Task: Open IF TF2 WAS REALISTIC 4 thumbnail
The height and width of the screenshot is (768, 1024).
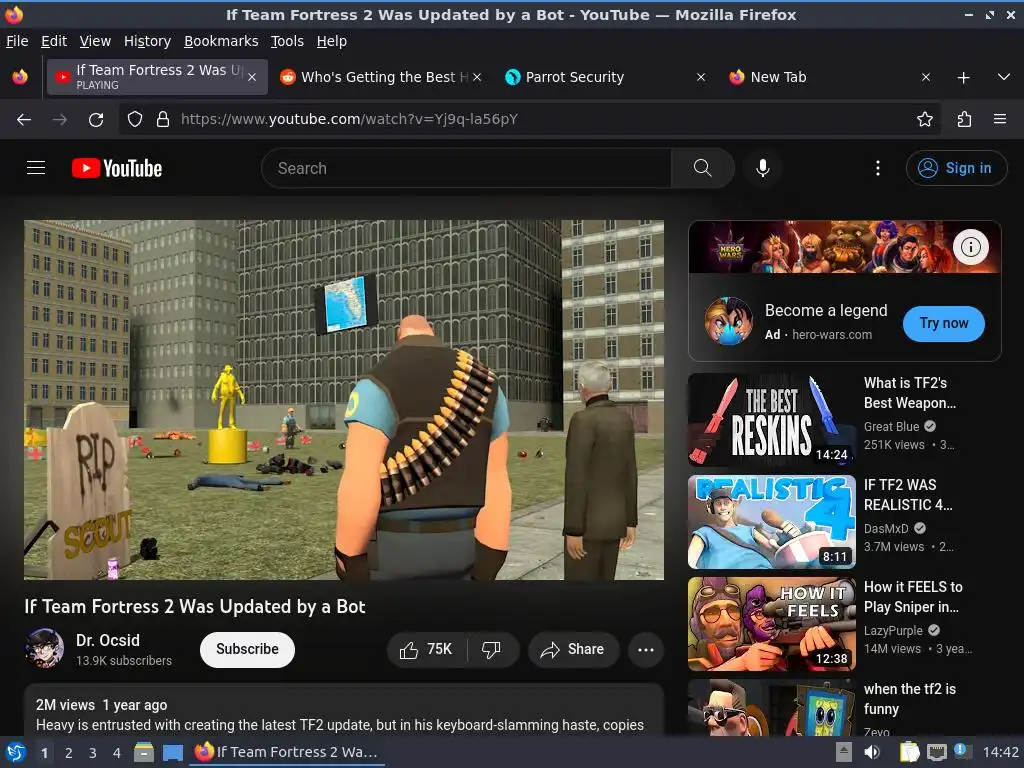Action: click(771, 522)
